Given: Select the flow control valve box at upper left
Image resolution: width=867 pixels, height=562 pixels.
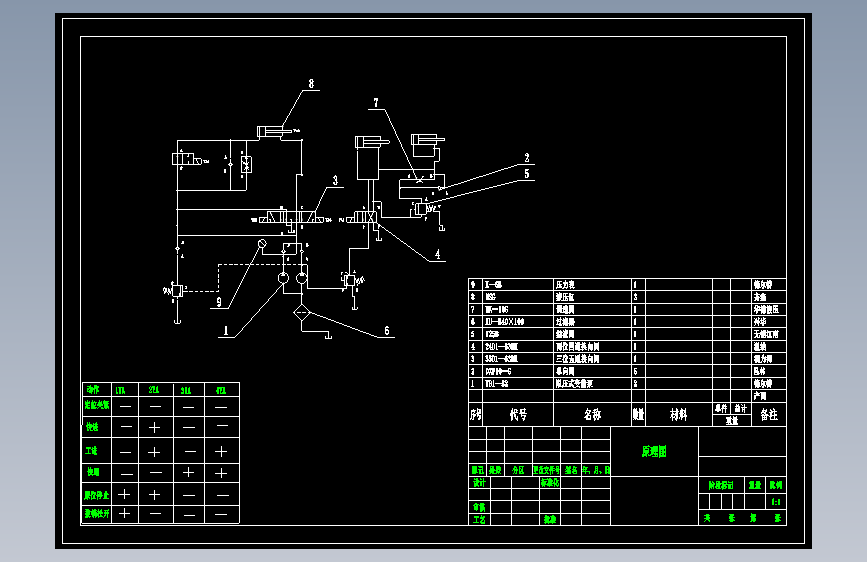Looking at the screenshot, I should coord(246,164).
